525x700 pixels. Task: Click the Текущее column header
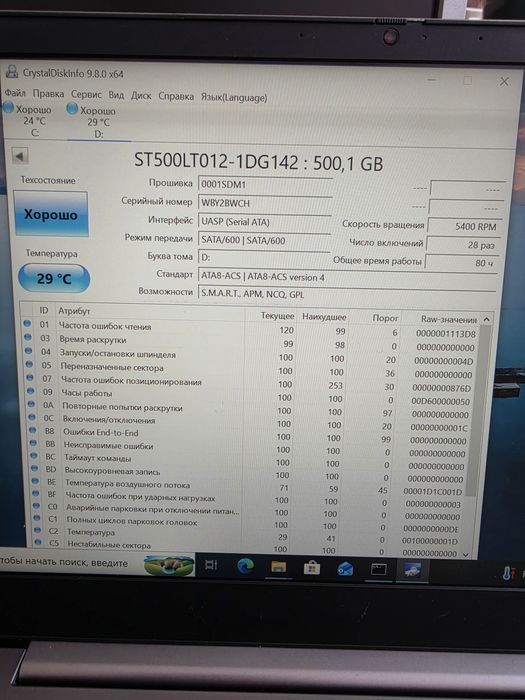pos(277,316)
